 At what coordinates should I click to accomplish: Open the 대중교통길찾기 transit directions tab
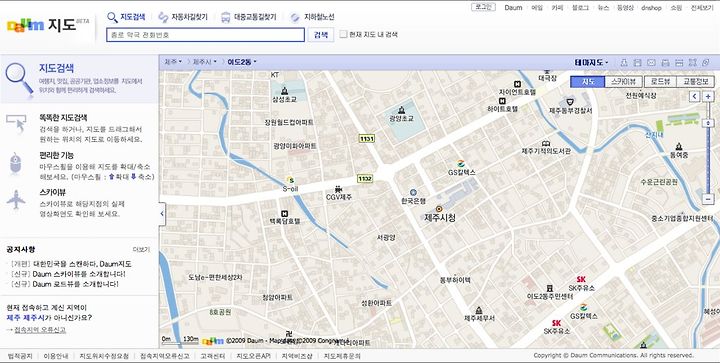[x=248, y=17]
